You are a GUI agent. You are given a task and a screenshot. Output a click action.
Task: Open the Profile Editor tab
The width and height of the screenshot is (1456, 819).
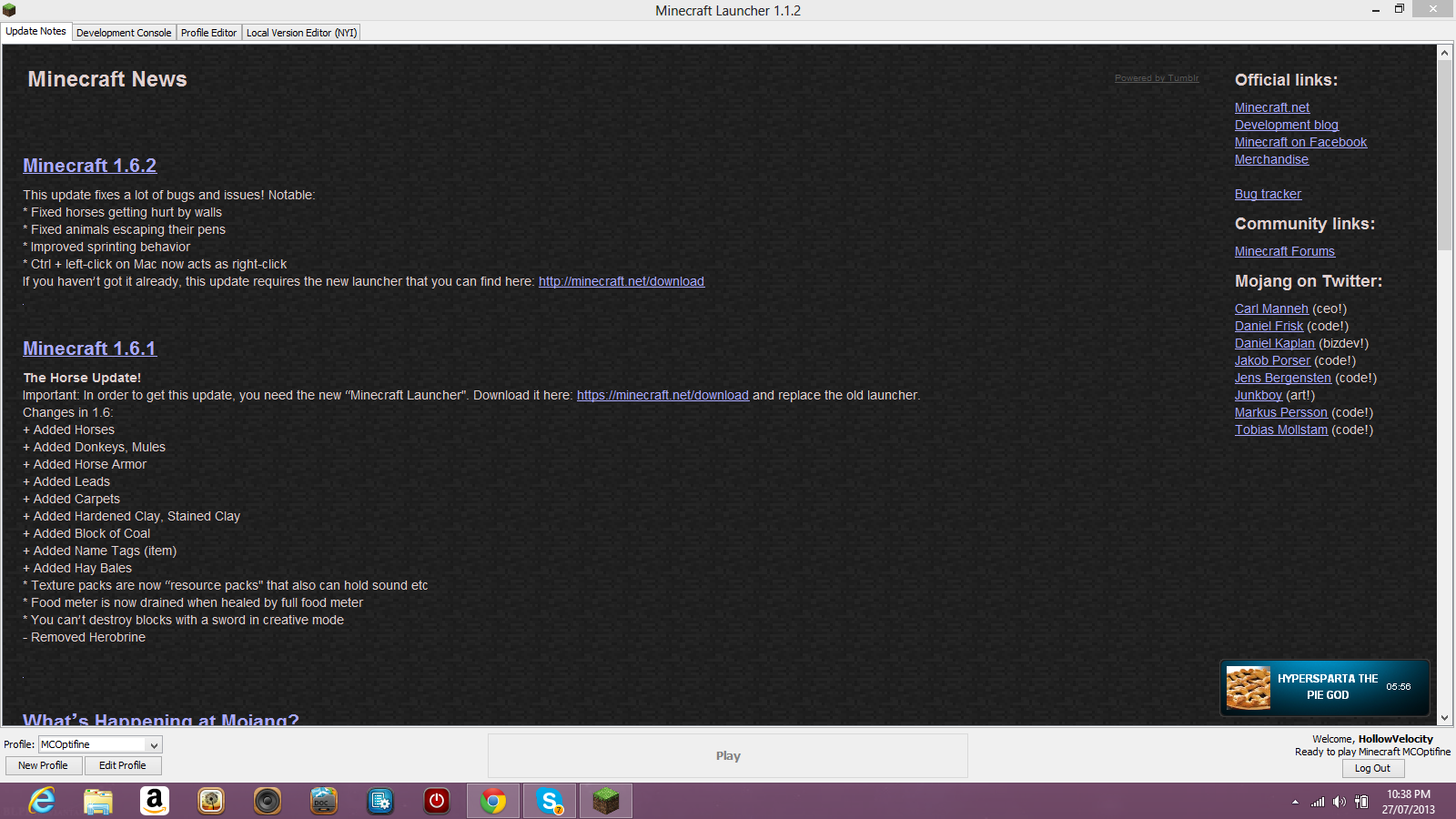click(x=208, y=33)
